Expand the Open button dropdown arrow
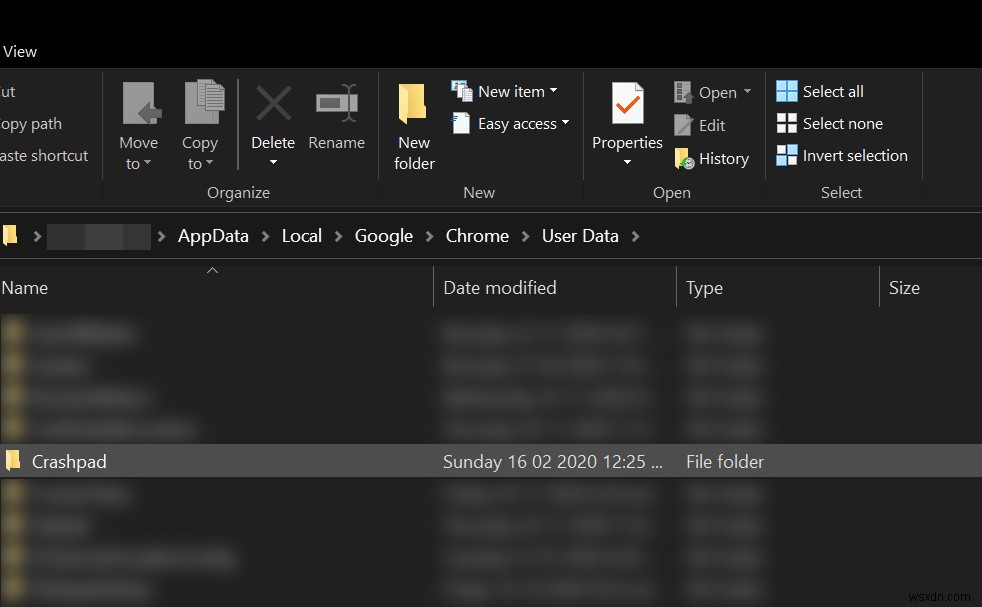The image size is (982, 607). (x=747, y=91)
